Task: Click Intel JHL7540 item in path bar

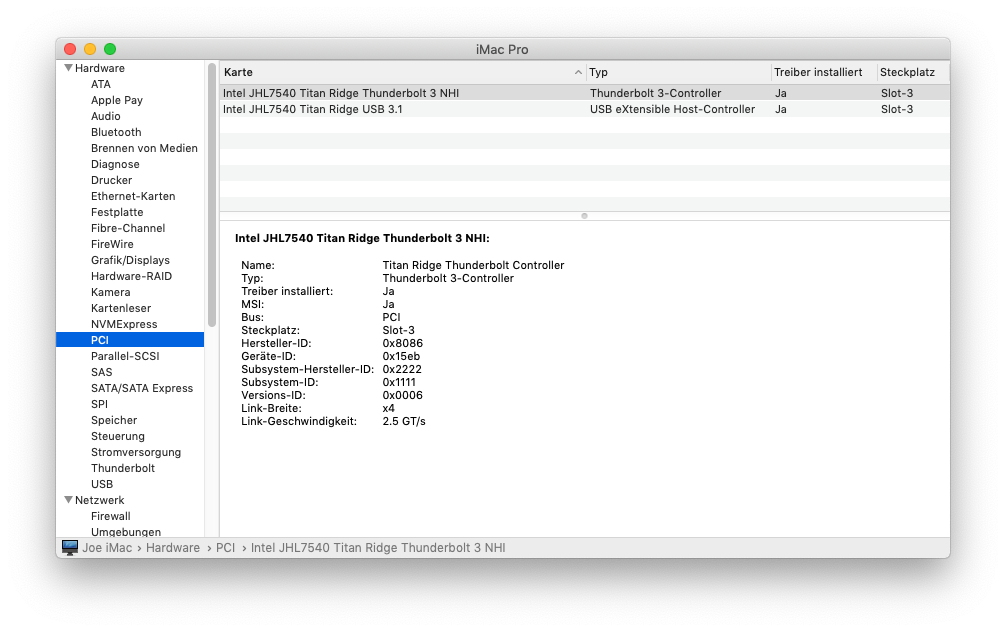Action: [378, 548]
